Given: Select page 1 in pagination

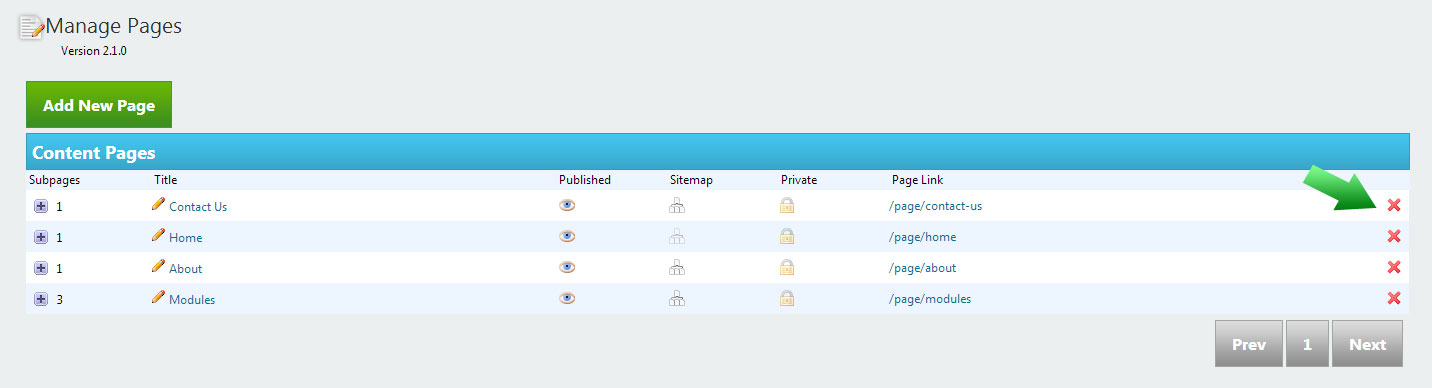Looking at the screenshot, I should point(1307,344).
